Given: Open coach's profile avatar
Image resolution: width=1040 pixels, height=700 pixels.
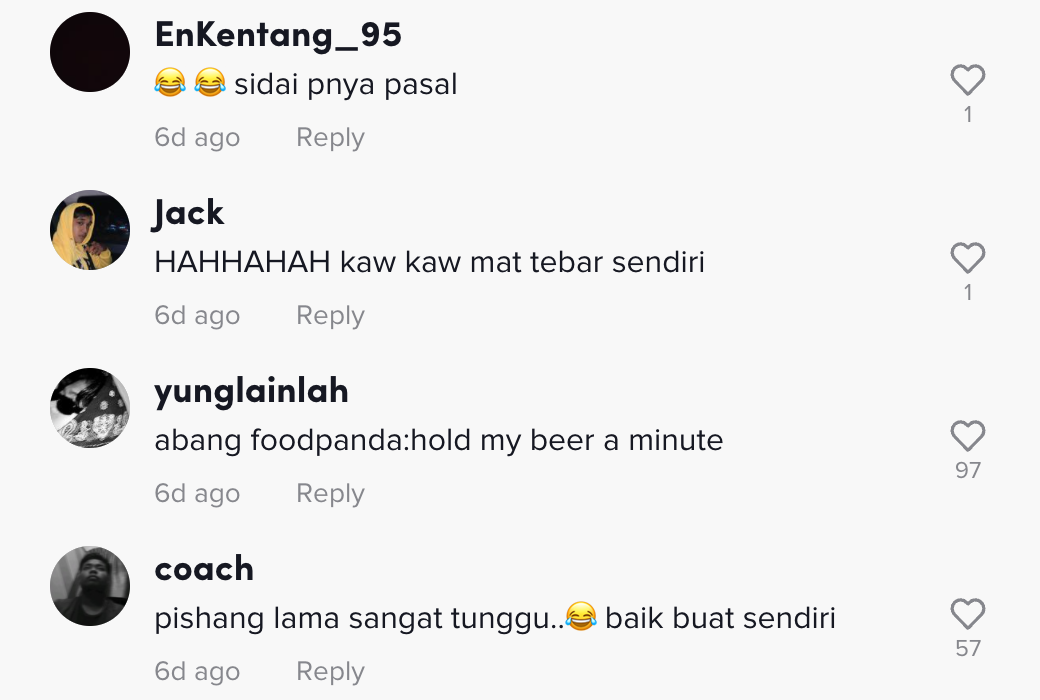Looking at the screenshot, I should tap(90, 586).
